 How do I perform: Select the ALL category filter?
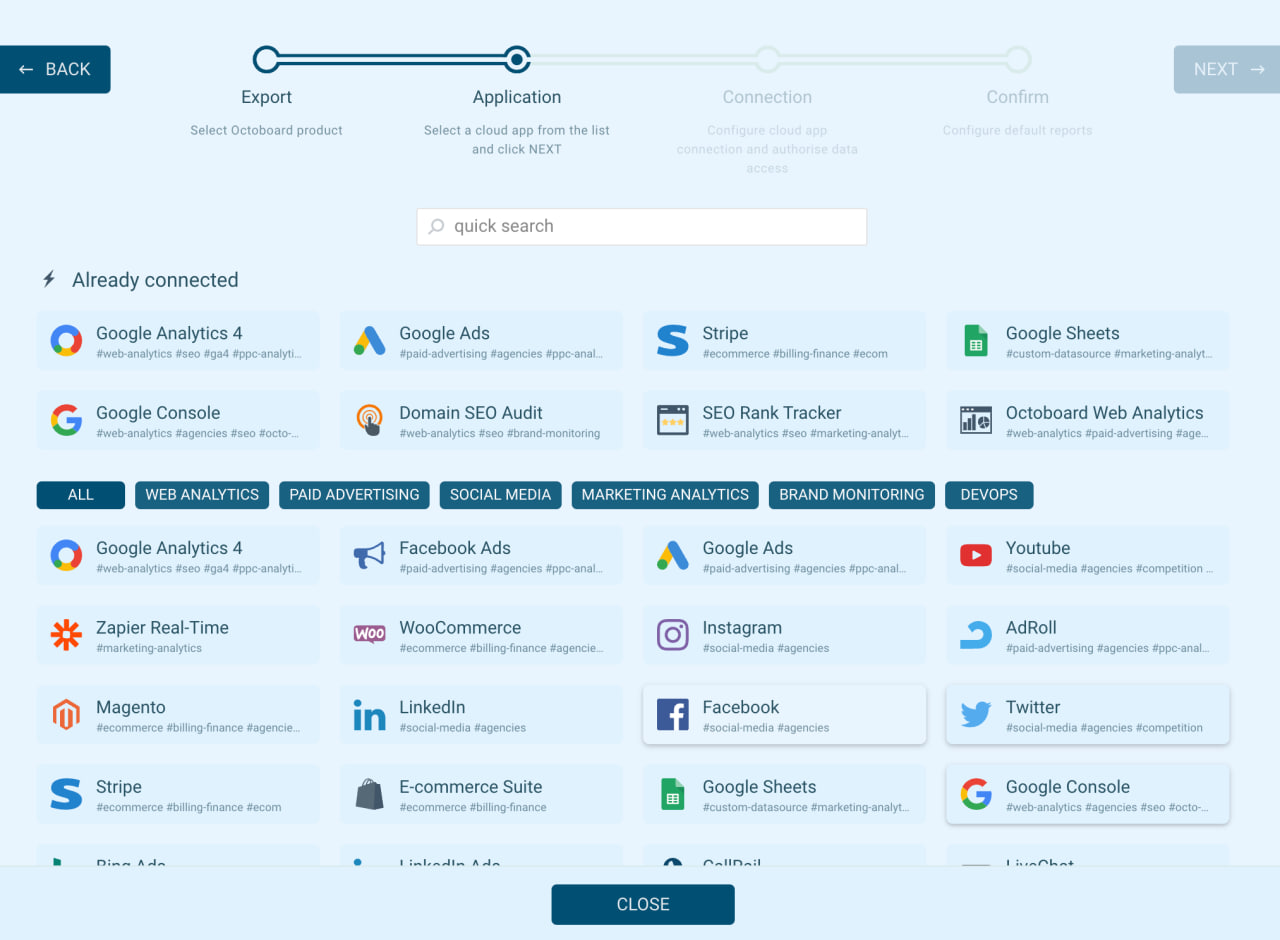tap(81, 495)
